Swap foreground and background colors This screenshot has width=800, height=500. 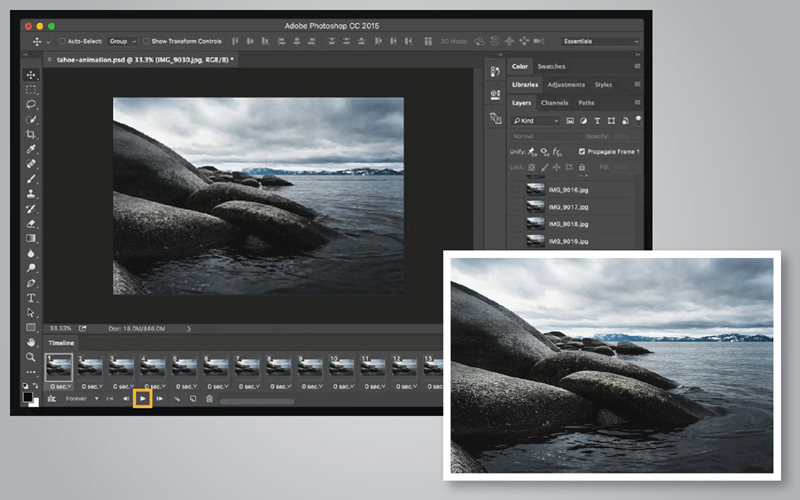click(35, 386)
